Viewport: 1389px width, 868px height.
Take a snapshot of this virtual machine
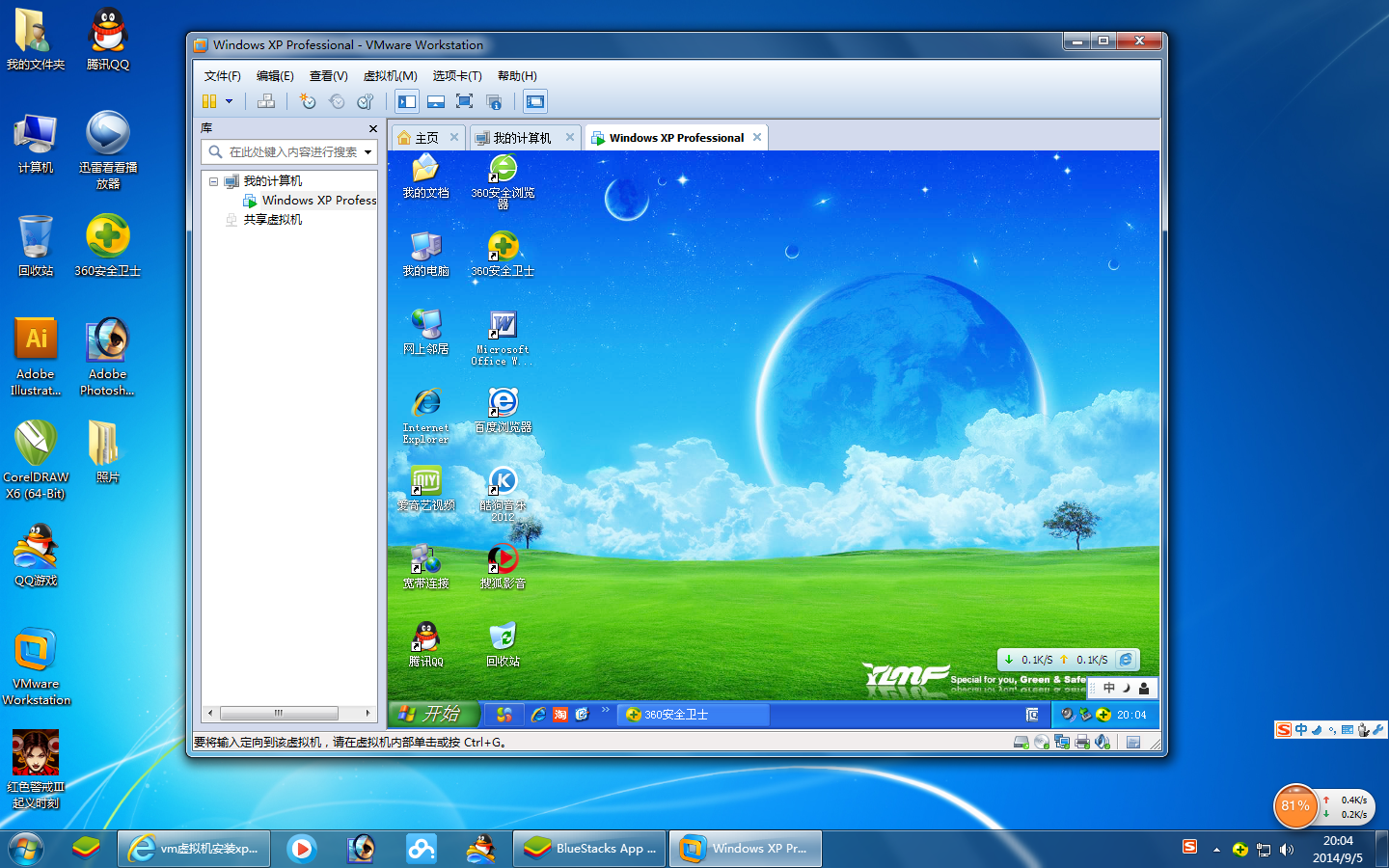pyautogui.click(x=308, y=101)
